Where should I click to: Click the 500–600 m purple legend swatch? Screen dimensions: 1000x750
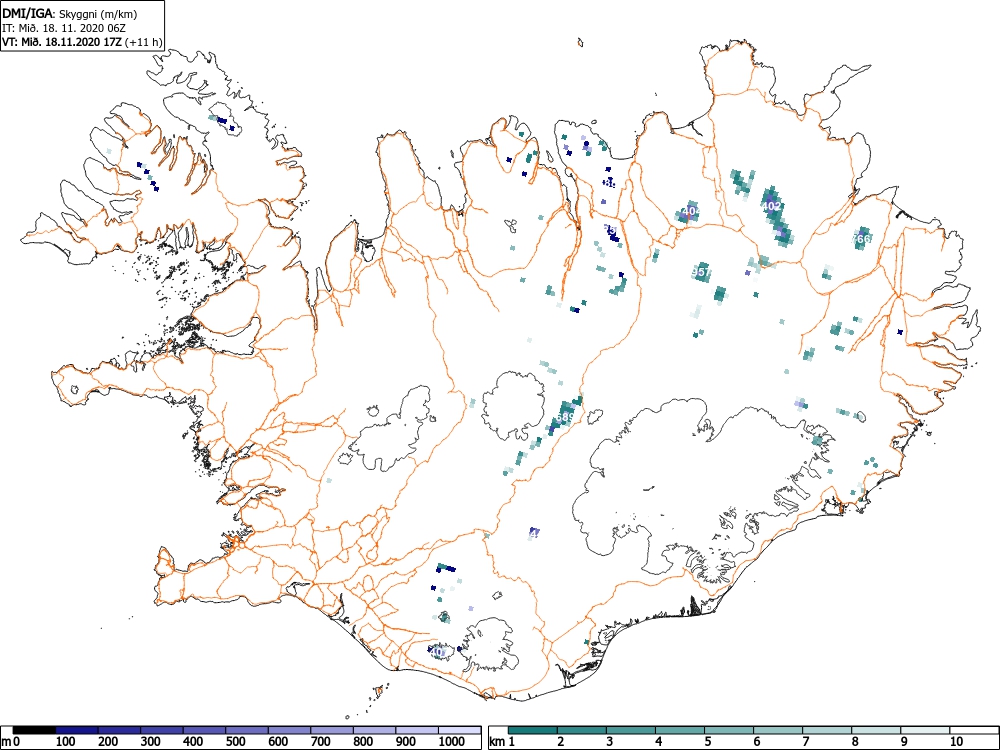pos(247,730)
